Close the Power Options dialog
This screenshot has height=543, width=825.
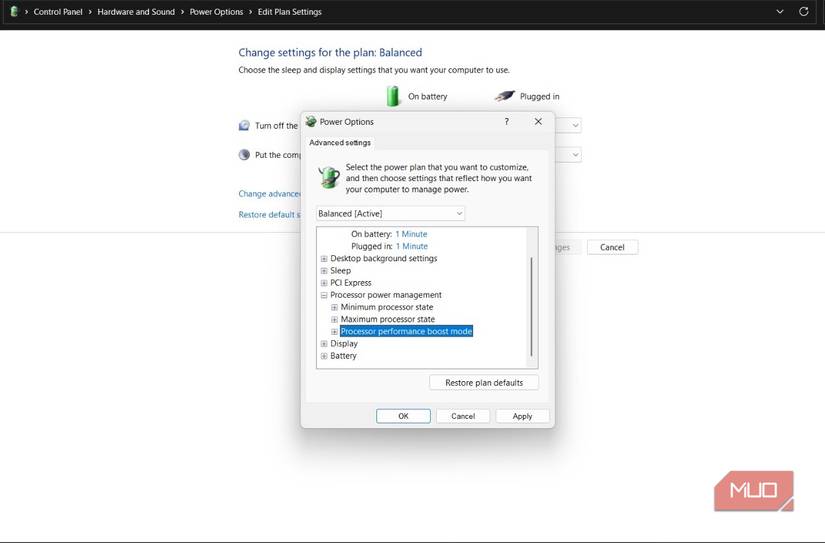tap(538, 122)
